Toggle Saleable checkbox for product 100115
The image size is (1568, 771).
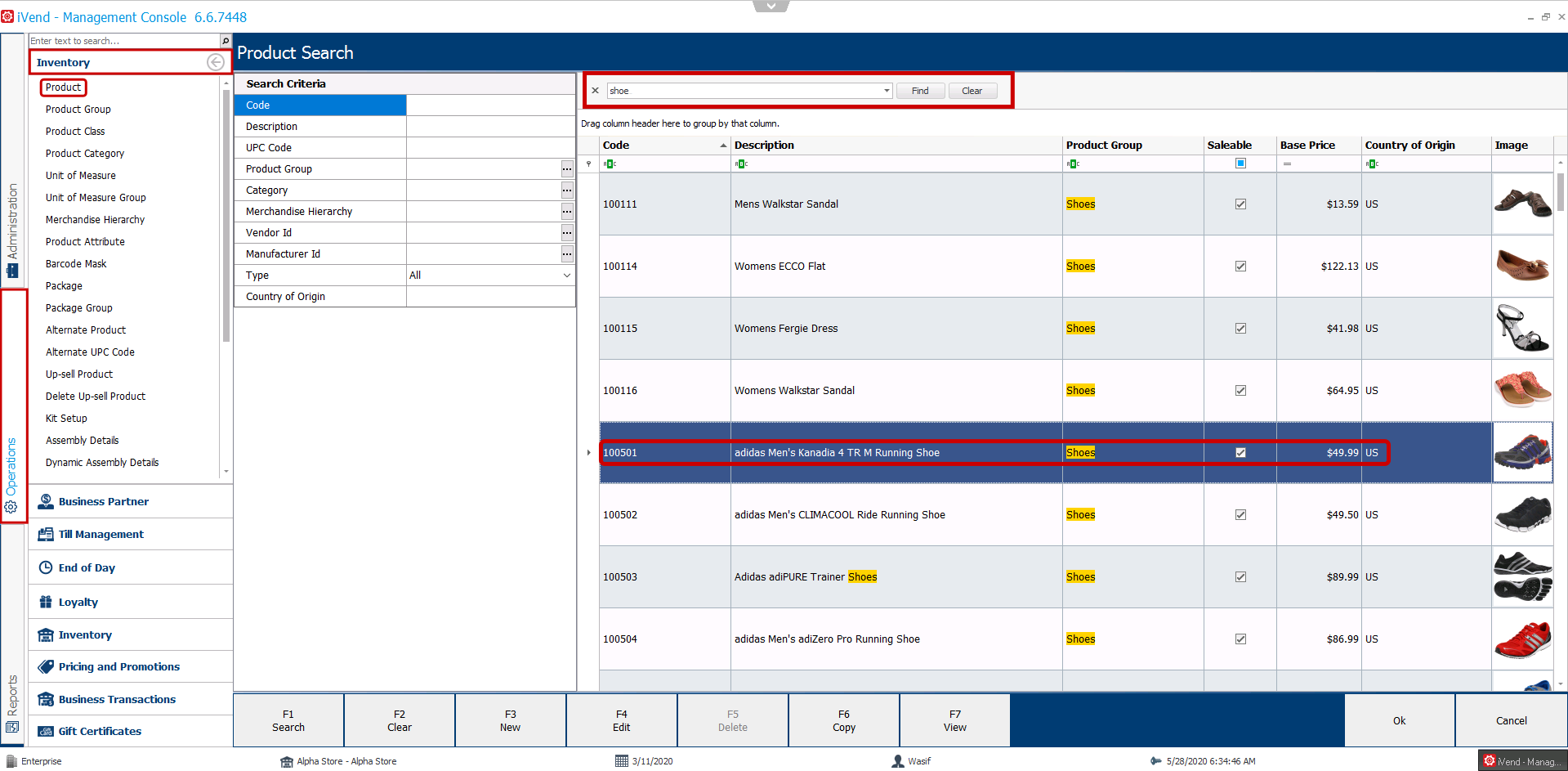tap(1240, 329)
